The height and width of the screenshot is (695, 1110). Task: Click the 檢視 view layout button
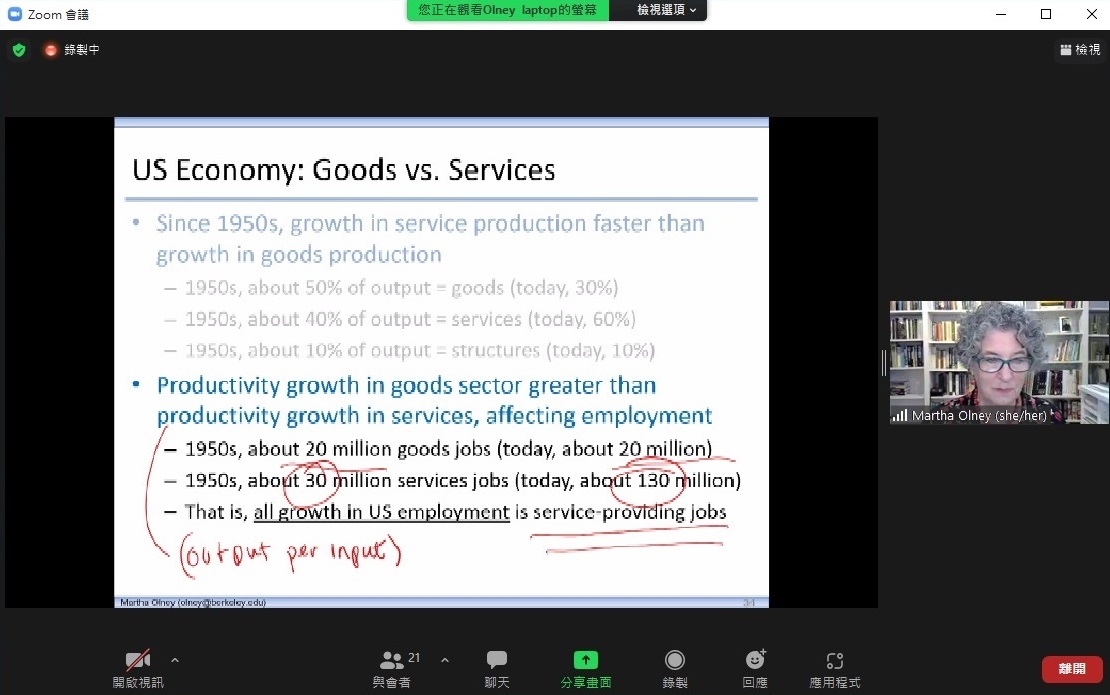click(1080, 49)
